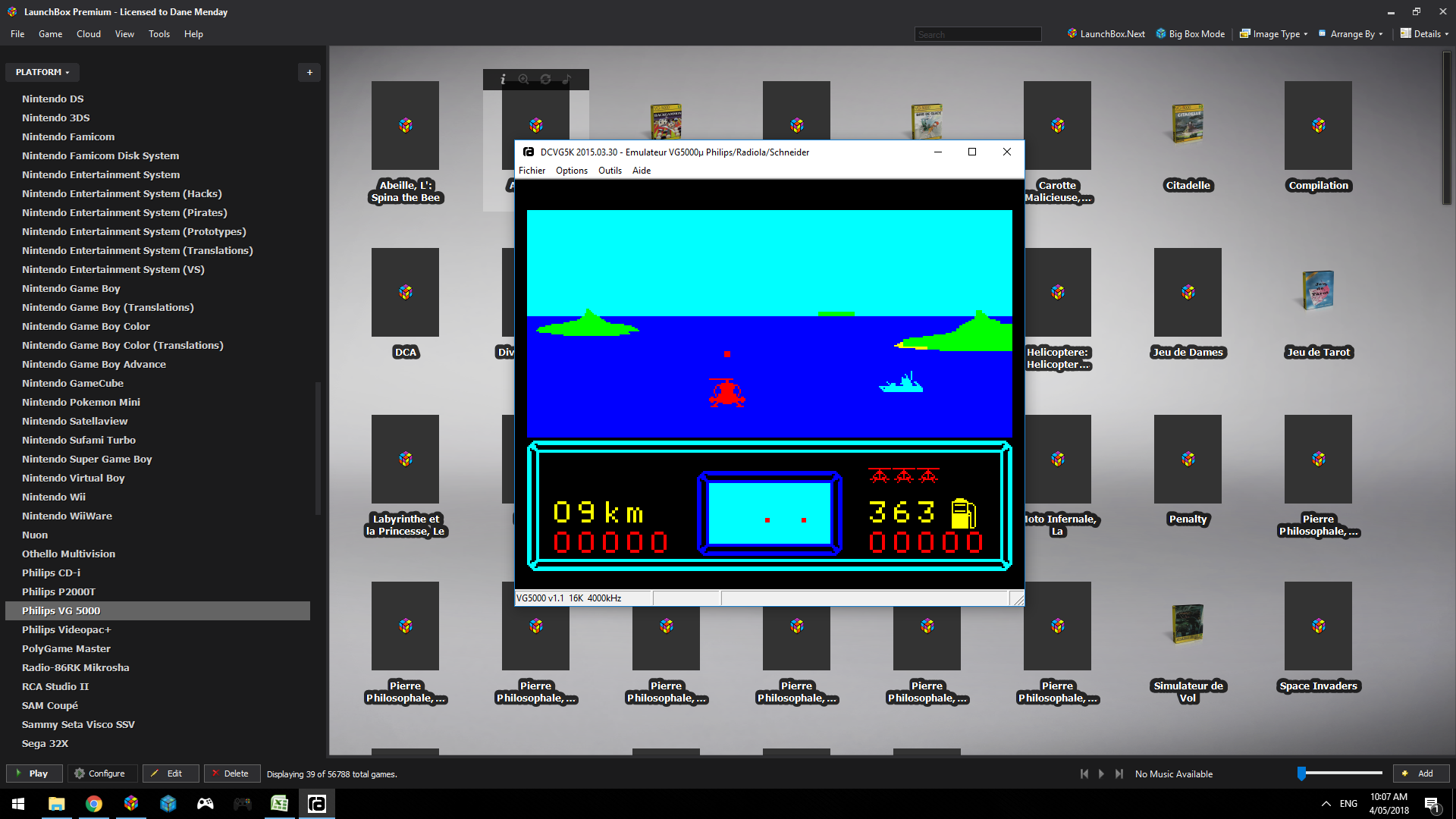Open the Cloud menu
This screenshot has width=1456, height=819.
click(89, 33)
